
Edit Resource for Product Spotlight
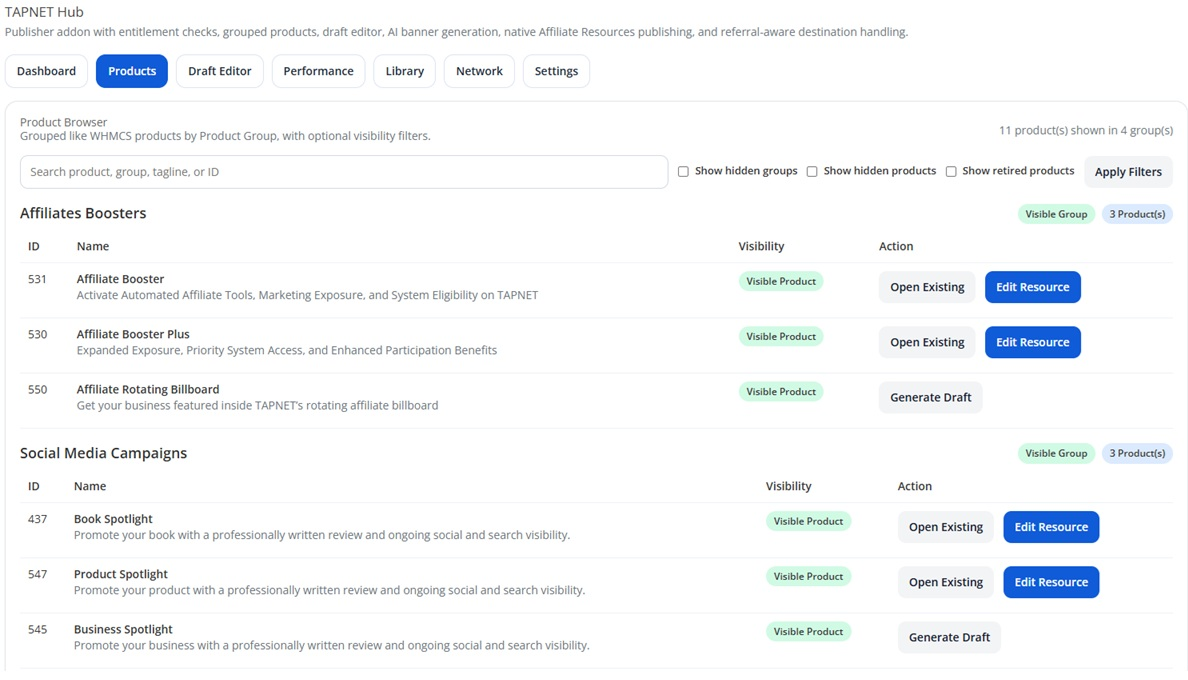pyautogui.click(x=1050, y=582)
